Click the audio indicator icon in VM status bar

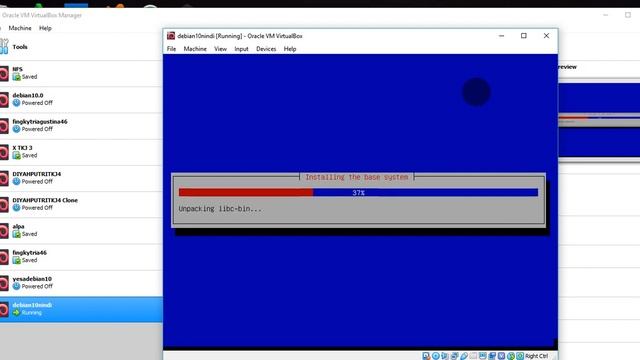(x=444, y=356)
